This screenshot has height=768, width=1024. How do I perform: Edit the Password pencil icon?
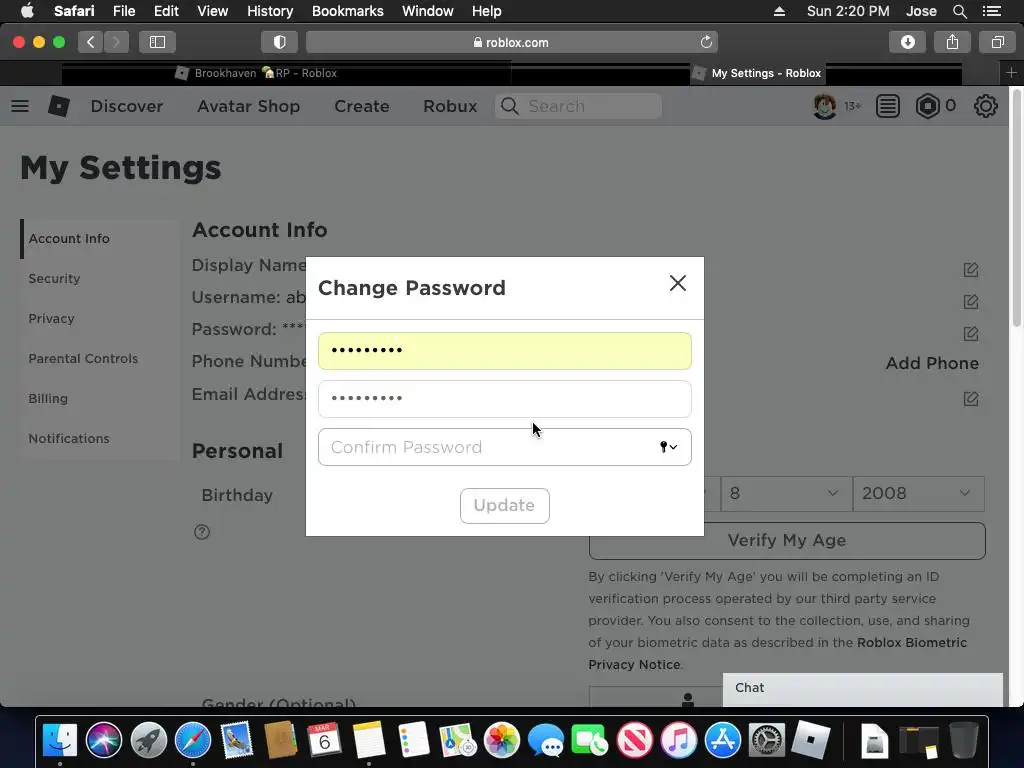pyautogui.click(x=970, y=334)
